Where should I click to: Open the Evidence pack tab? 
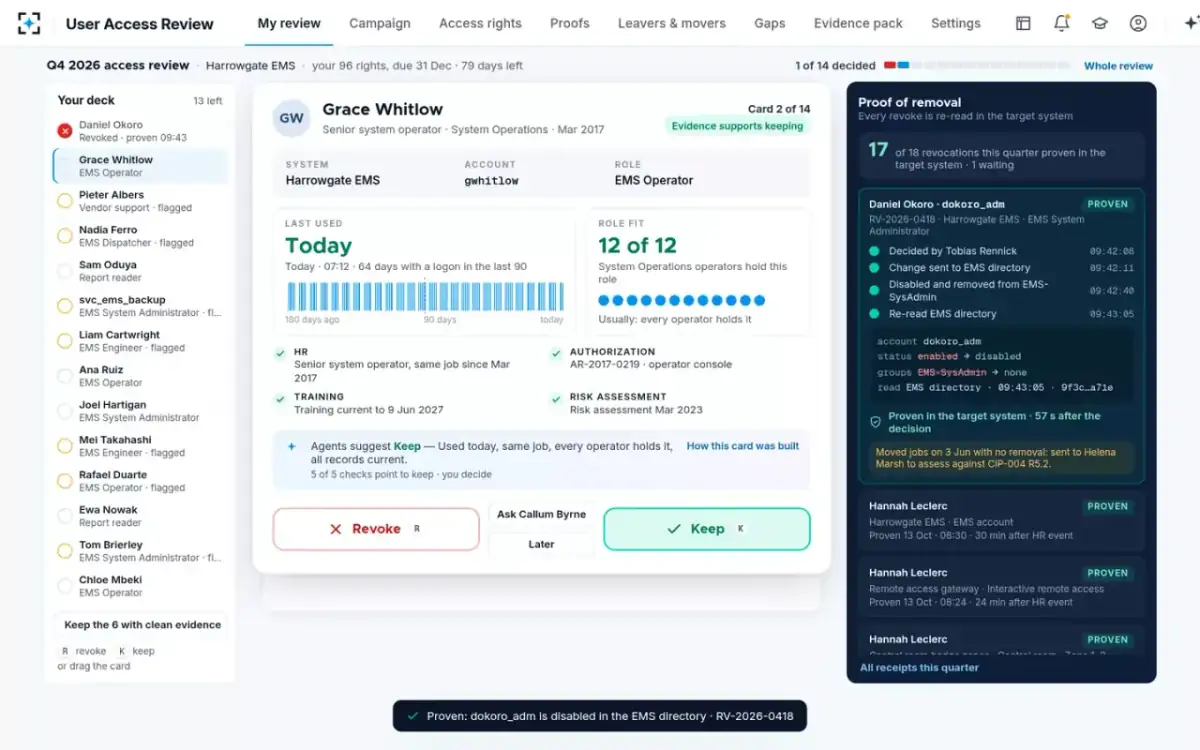[858, 23]
